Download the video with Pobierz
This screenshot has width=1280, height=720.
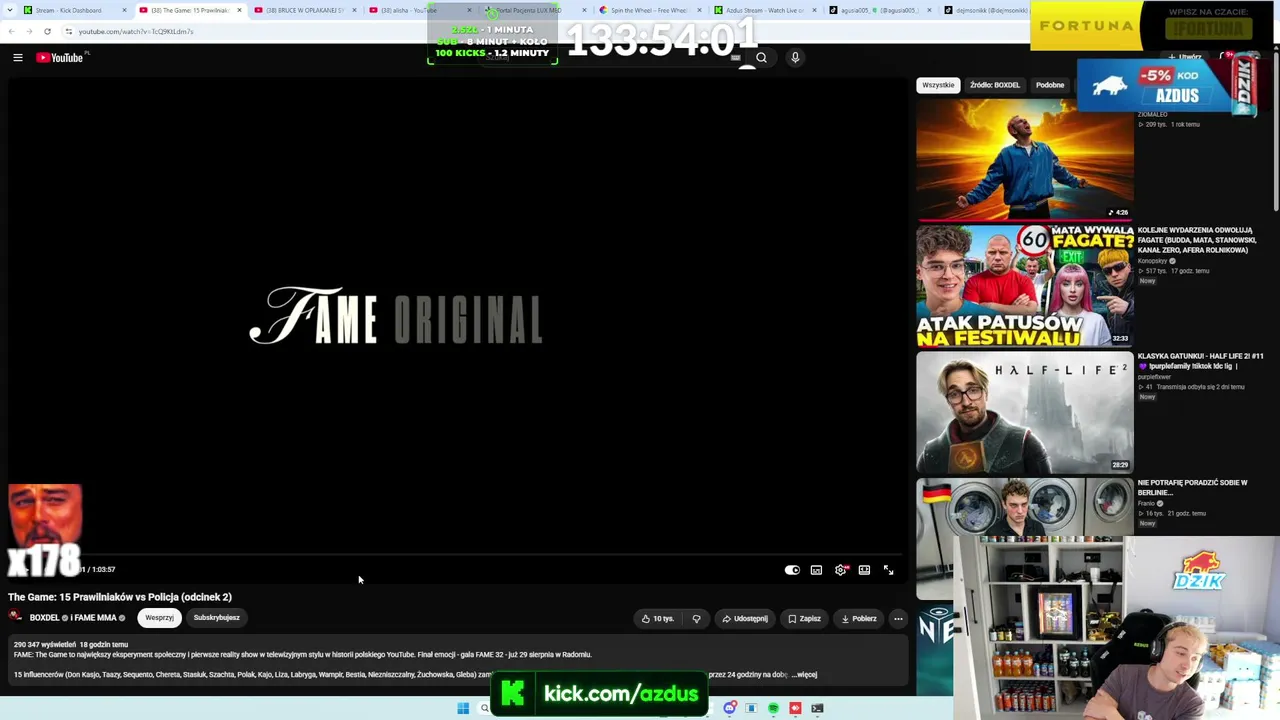tap(859, 619)
